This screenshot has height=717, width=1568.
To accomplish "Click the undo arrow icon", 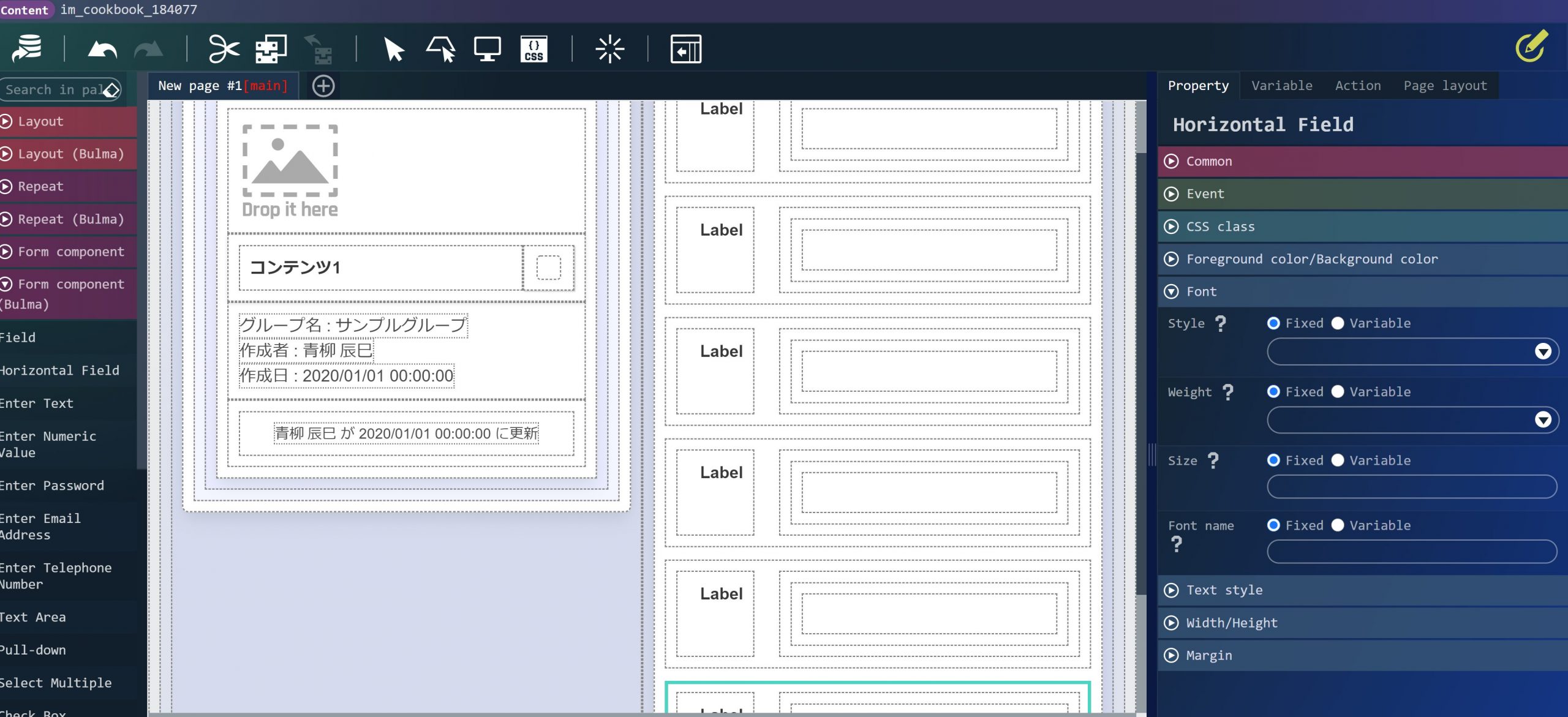I will (x=102, y=49).
